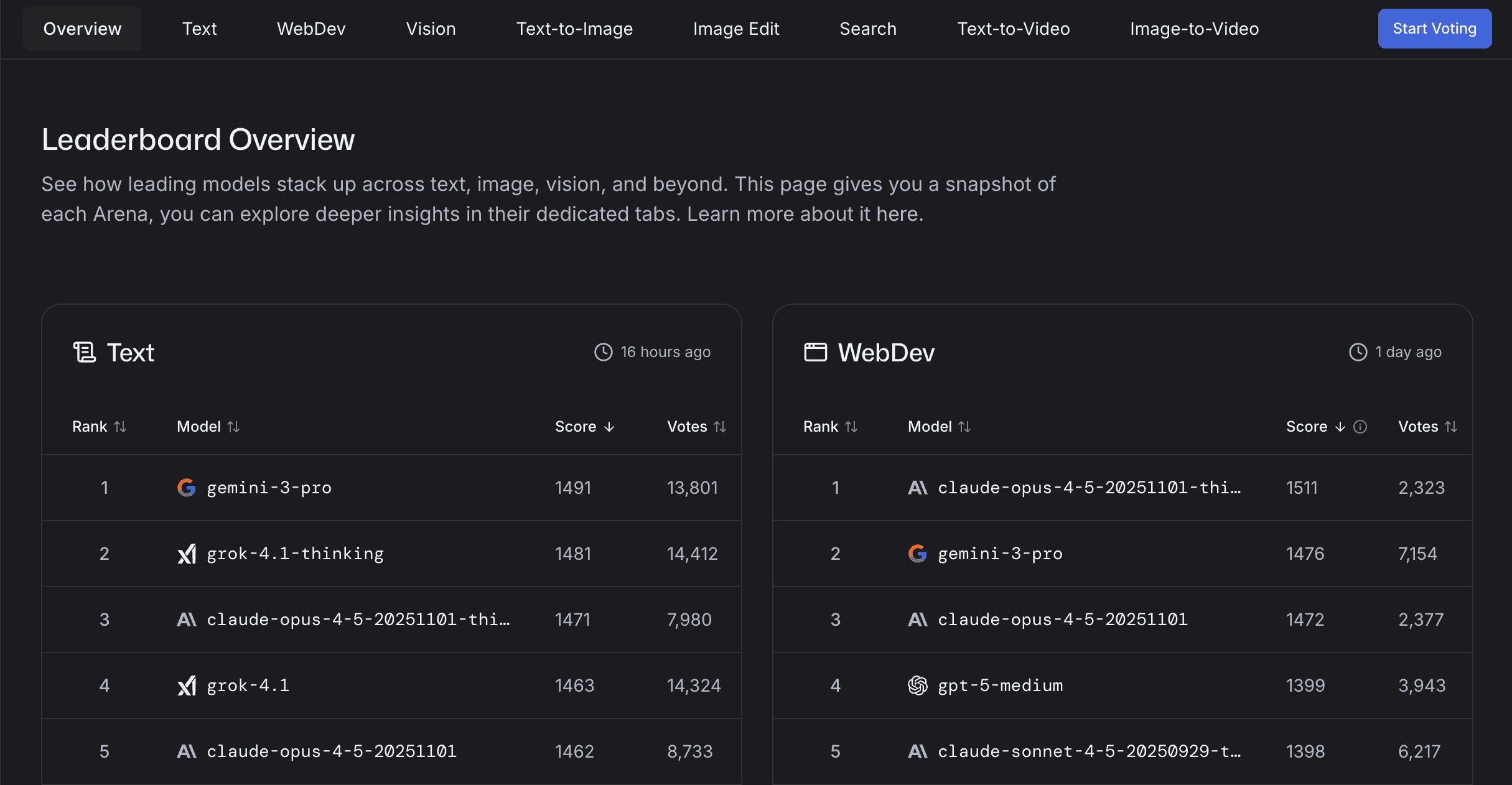This screenshot has width=1512, height=785.
Task: Click clock icon next to 16 hours ago
Action: click(603, 352)
